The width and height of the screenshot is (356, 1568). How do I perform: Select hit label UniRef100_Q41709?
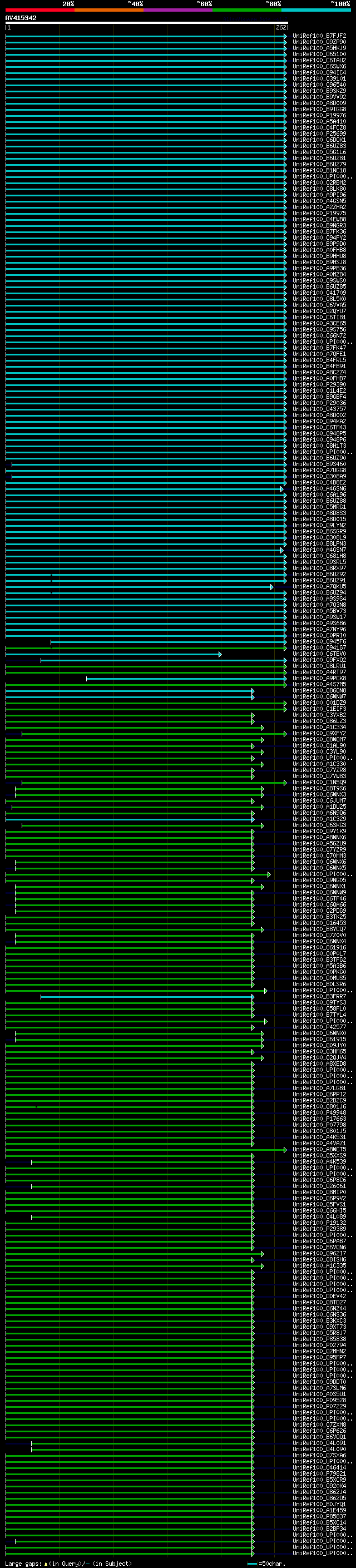[319, 293]
